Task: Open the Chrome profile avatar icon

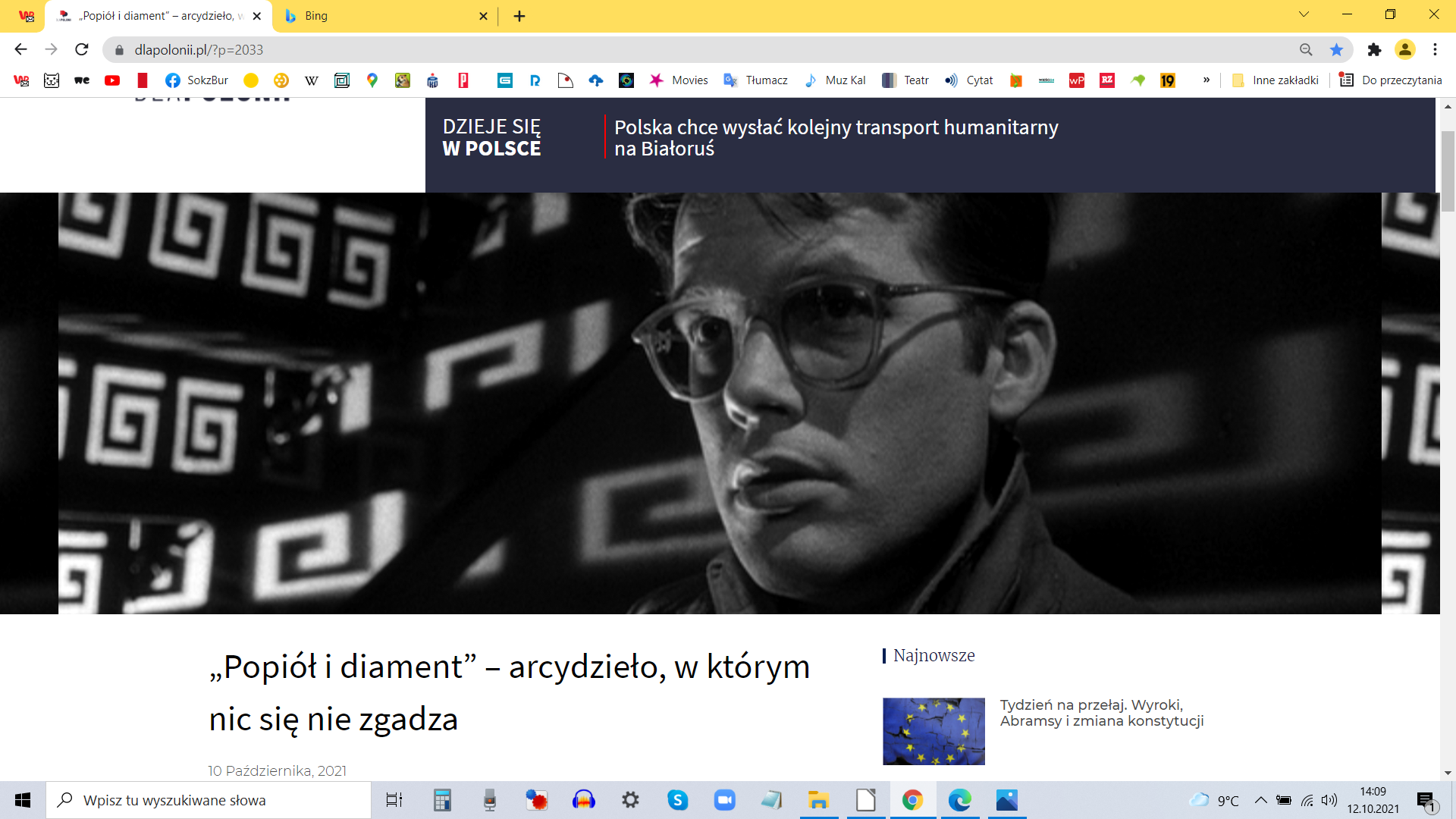Action: 1405,49
